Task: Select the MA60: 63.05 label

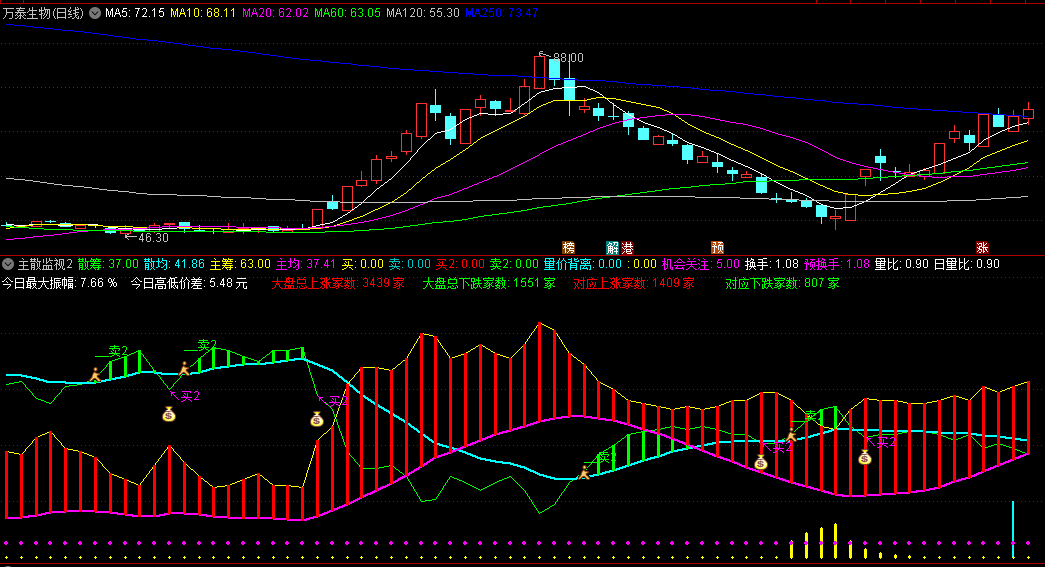Action: click(347, 13)
